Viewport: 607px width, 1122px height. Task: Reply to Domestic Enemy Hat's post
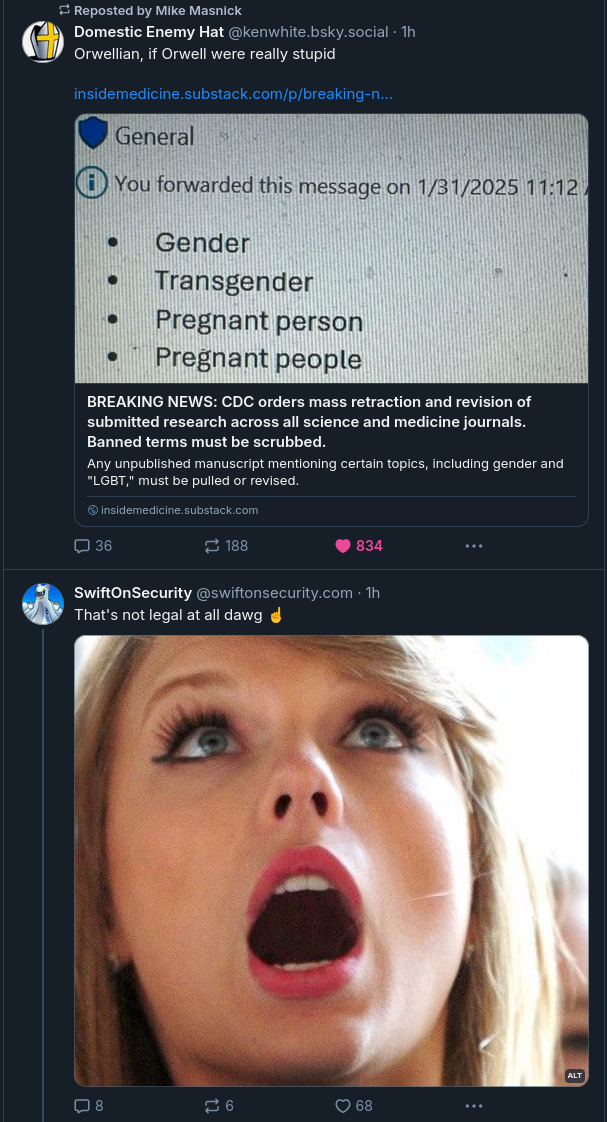click(83, 546)
